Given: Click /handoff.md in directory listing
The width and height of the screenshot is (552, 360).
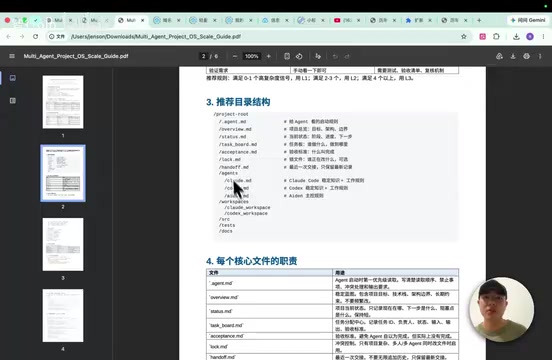Looking at the screenshot, I should point(234,167).
